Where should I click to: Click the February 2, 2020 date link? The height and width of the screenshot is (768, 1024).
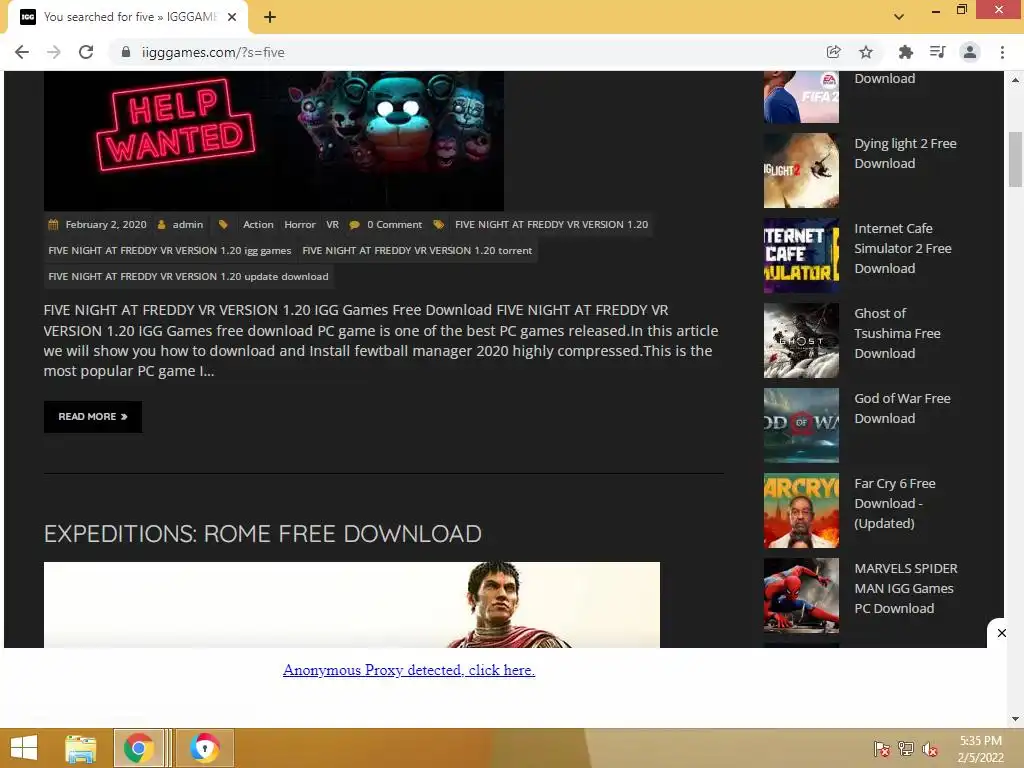106,225
